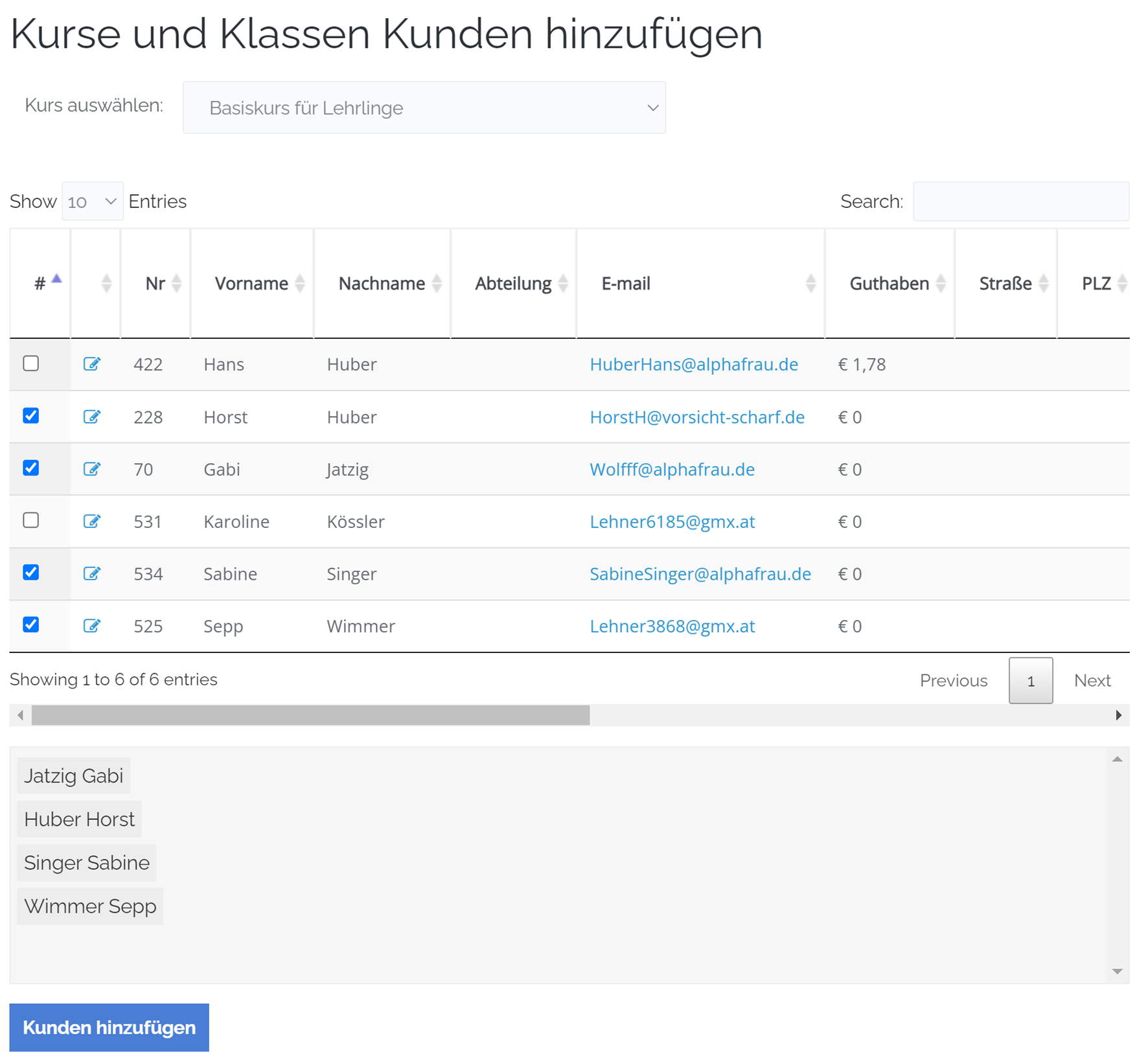Edit Sepp Wimmer via pencil icon
Image resolution: width=1148 pixels, height=1054 pixels.
point(91,626)
